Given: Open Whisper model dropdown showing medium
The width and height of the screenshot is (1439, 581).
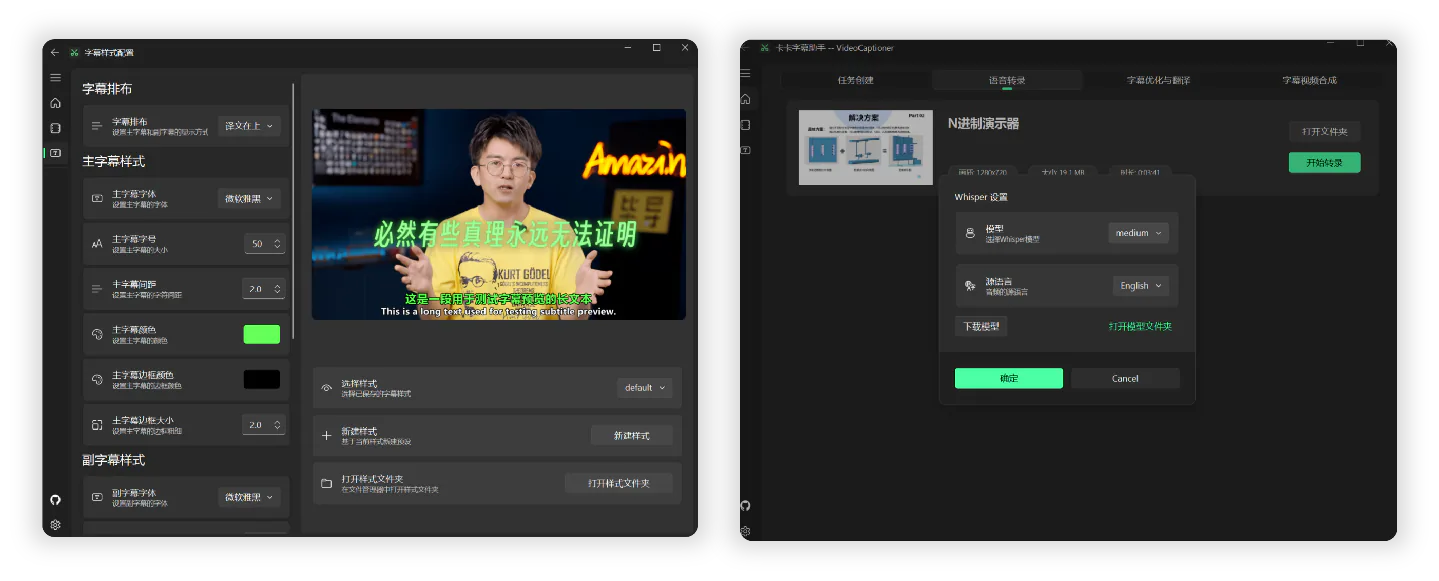Looking at the screenshot, I should click(1138, 233).
